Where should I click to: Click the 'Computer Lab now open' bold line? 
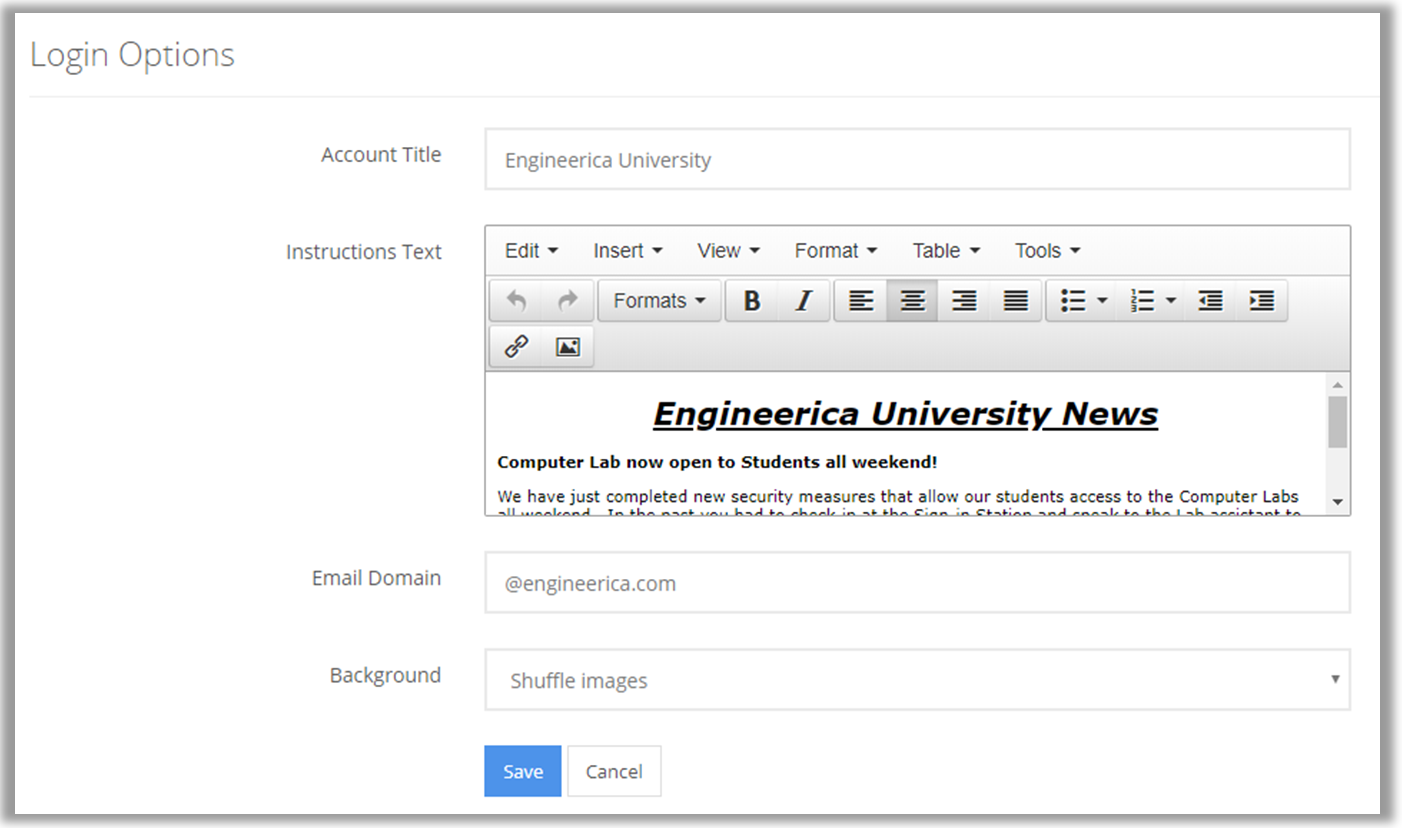(717, 462)
